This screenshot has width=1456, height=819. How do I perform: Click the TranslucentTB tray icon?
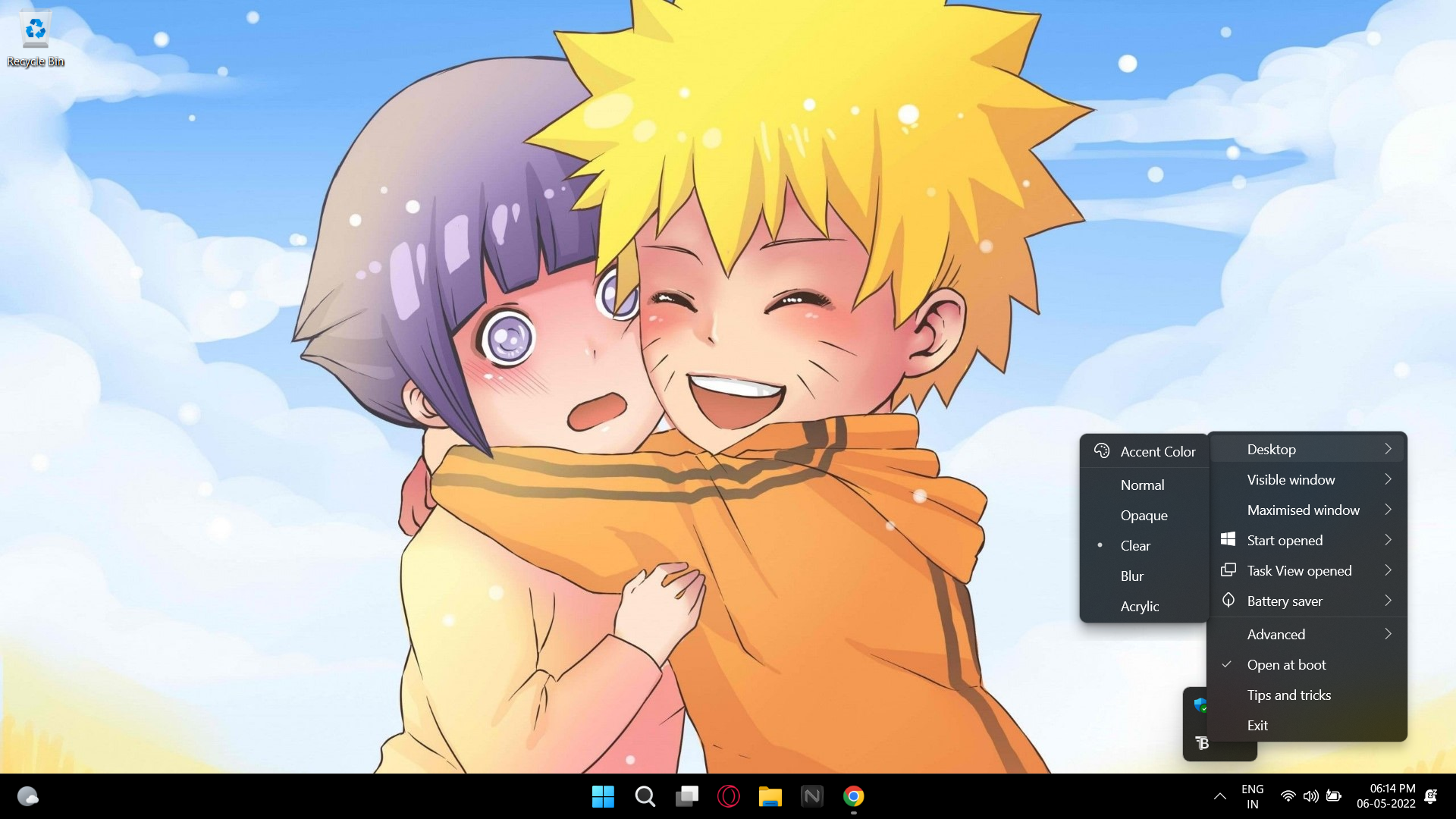point(1202,743)
